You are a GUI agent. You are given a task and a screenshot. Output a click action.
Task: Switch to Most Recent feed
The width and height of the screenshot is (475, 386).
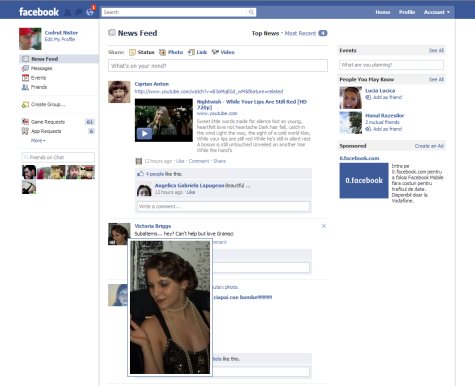300,33
